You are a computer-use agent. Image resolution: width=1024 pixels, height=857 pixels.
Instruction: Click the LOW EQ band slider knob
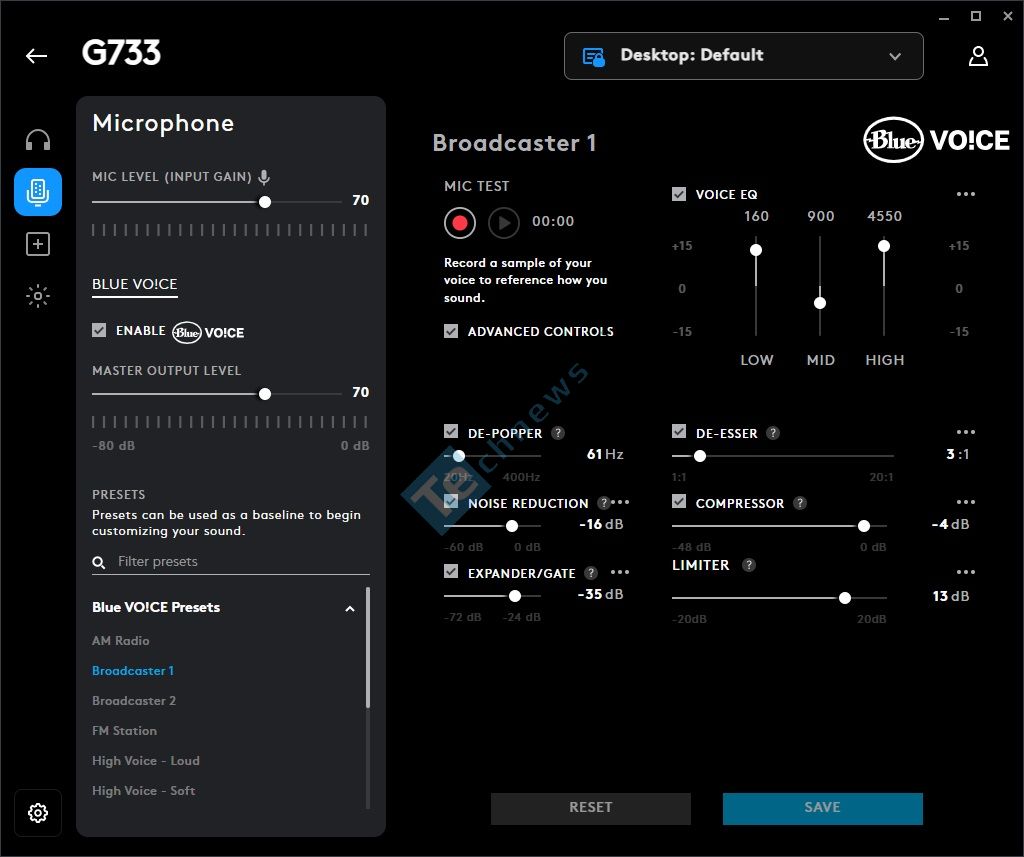(756, 250)
